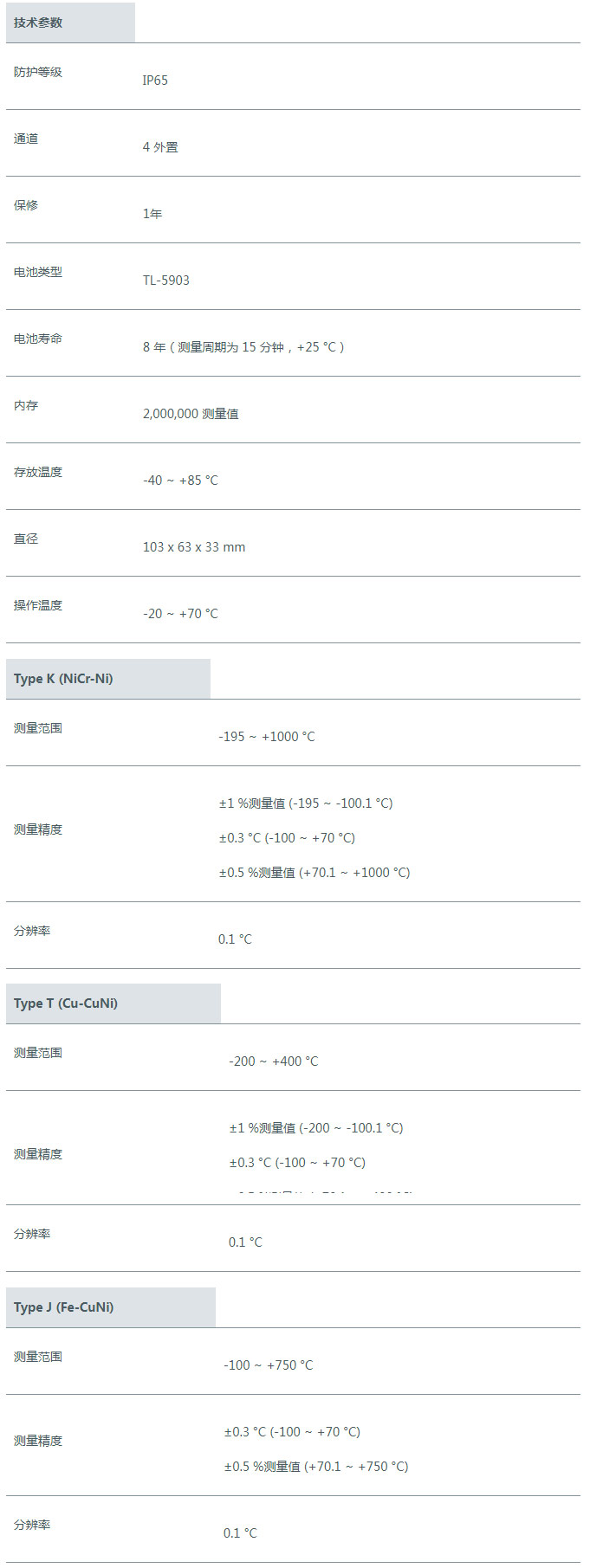The width and height of the screenshot is (590, 1568).
Task: Click the TL-5903 battery type value
Action: [x=166, y=281]
